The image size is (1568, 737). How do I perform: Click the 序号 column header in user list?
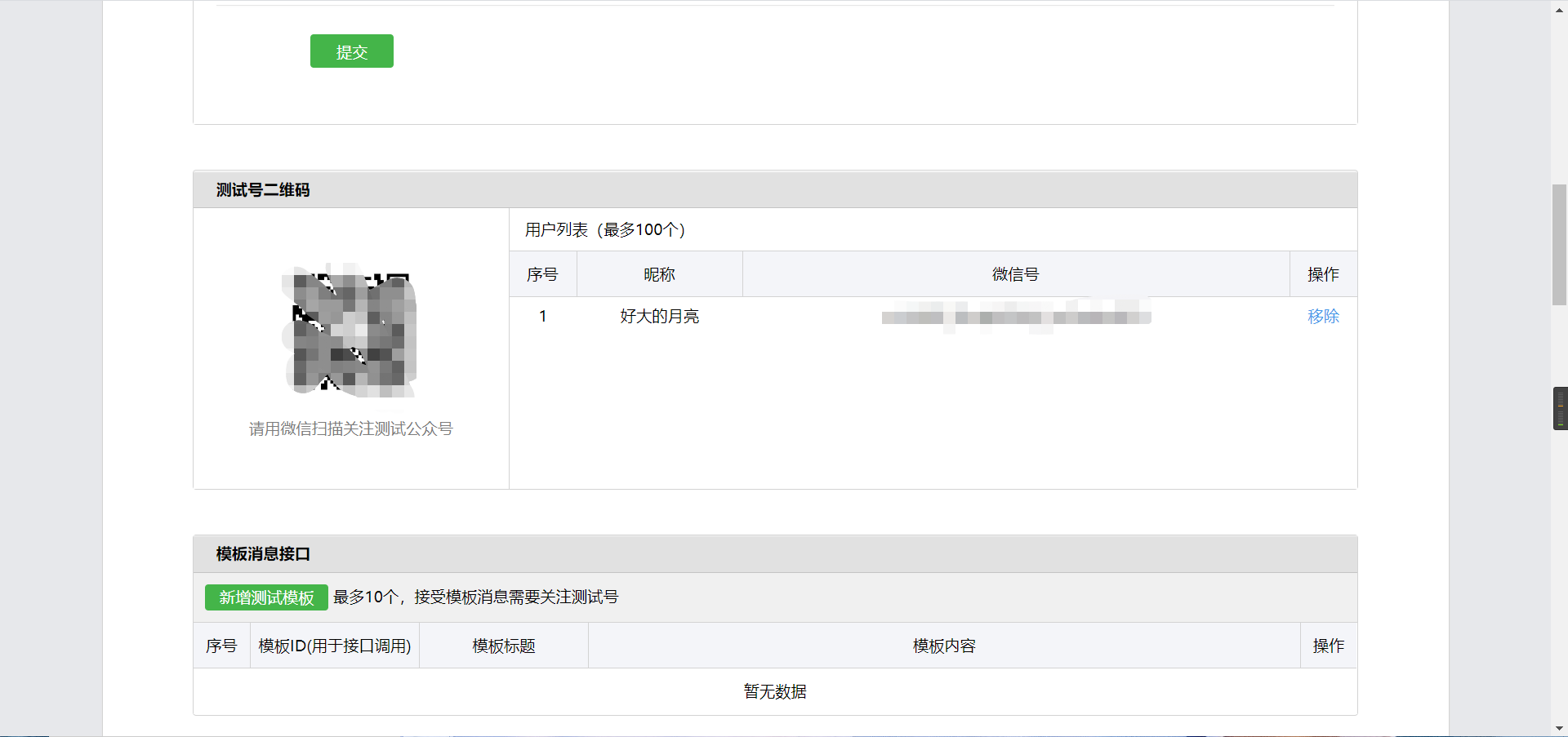[542, 274]
